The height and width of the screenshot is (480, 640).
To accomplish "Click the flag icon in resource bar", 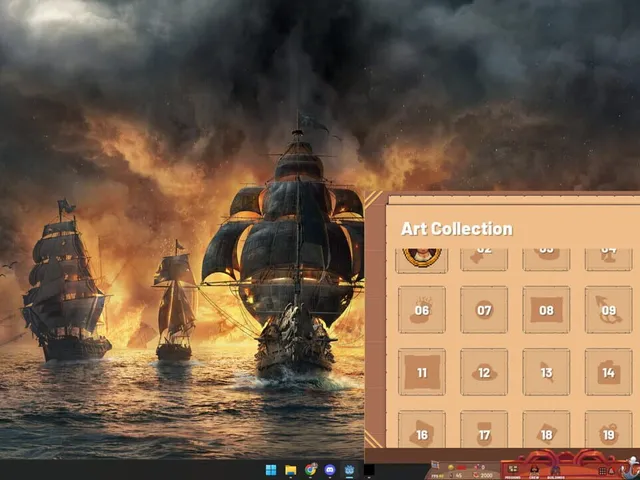I will [435, 465].
